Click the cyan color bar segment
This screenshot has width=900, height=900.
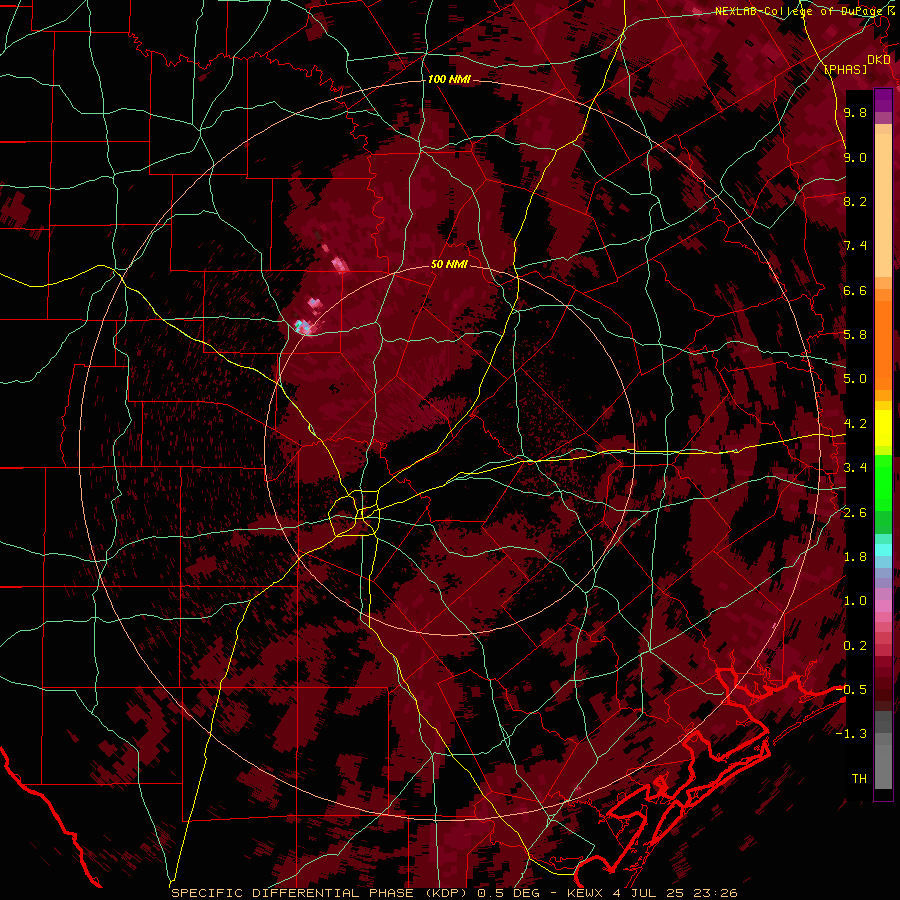(x=883, y=550)
